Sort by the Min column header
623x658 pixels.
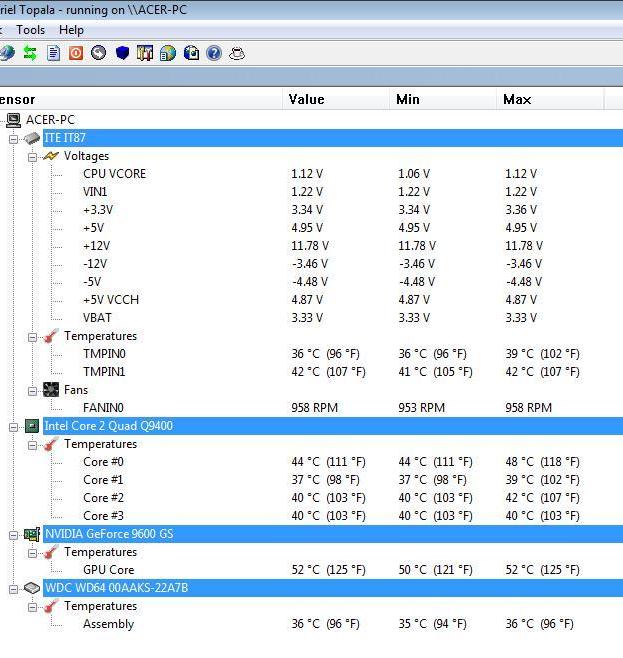point(443,99)
